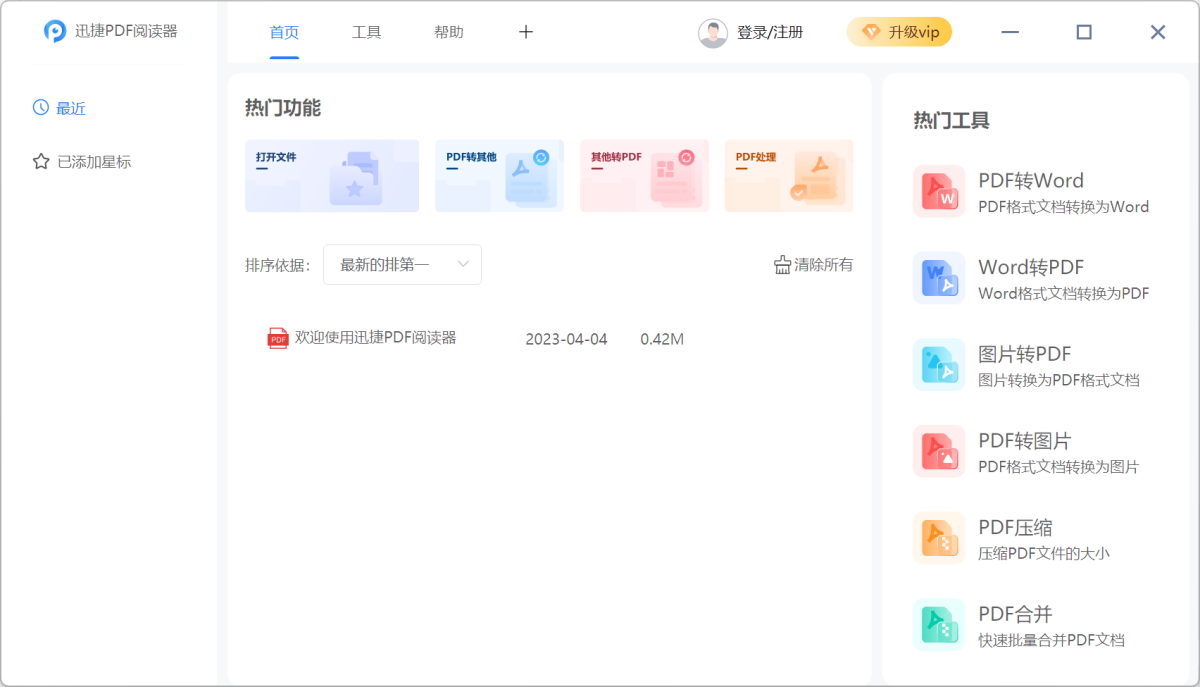Click the 登录/注册 link
The image size is (1200, 687).
(770, 33)
